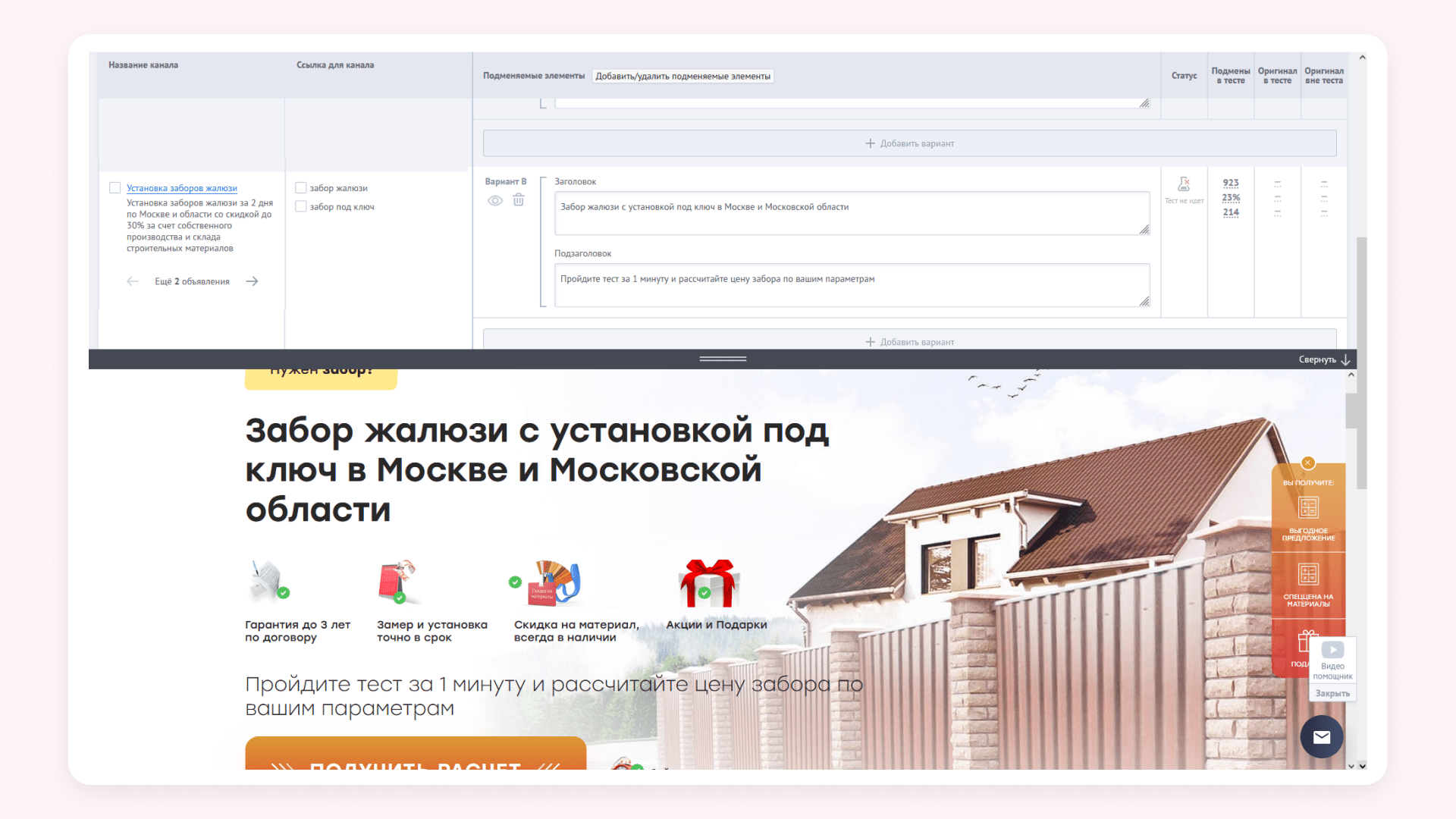Play the Видео помощник video icon
Viewport: 1456px width, 819px height.
(x=1332, y=650)
